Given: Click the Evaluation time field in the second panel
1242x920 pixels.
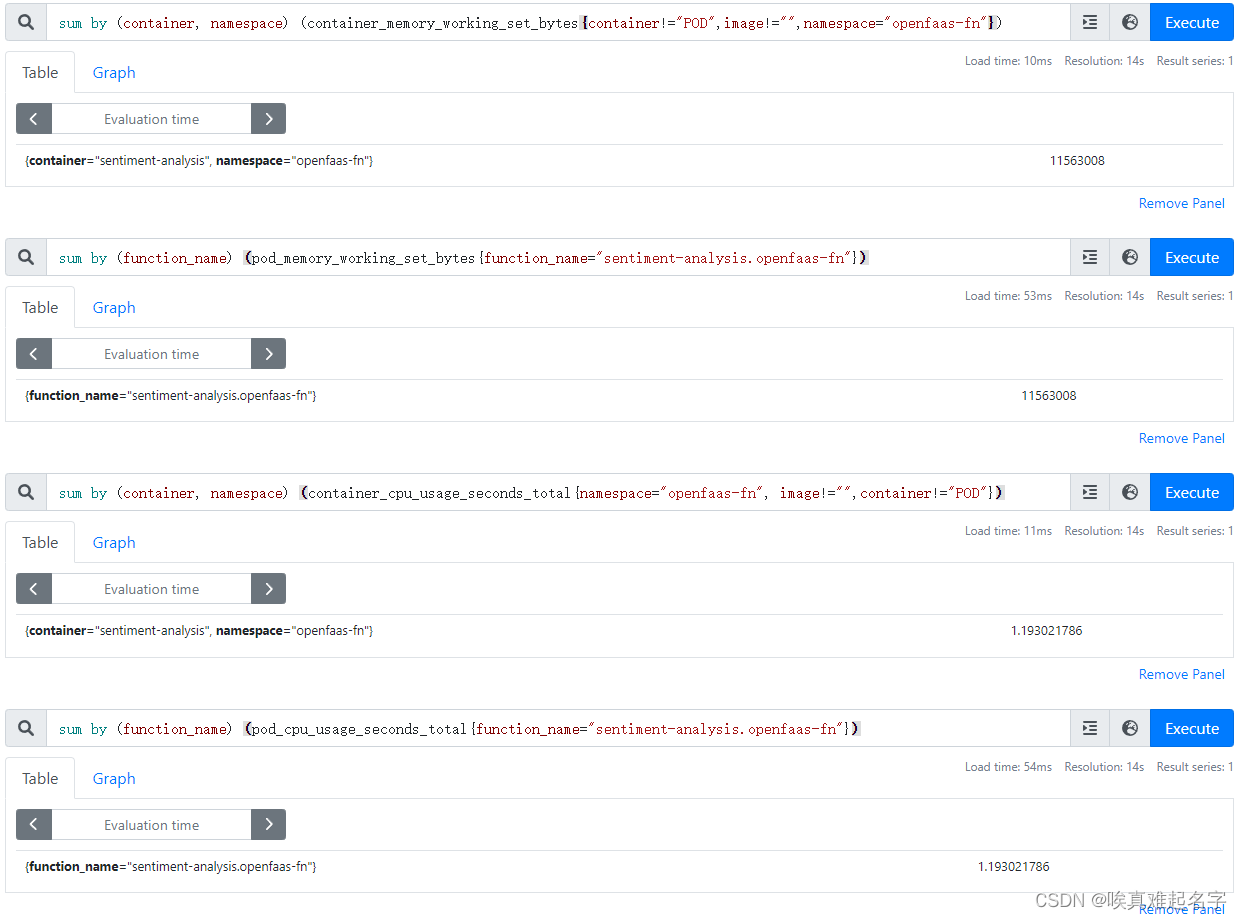Looking at the screenshot, I should pyautogui.click(x=150, y=353).
